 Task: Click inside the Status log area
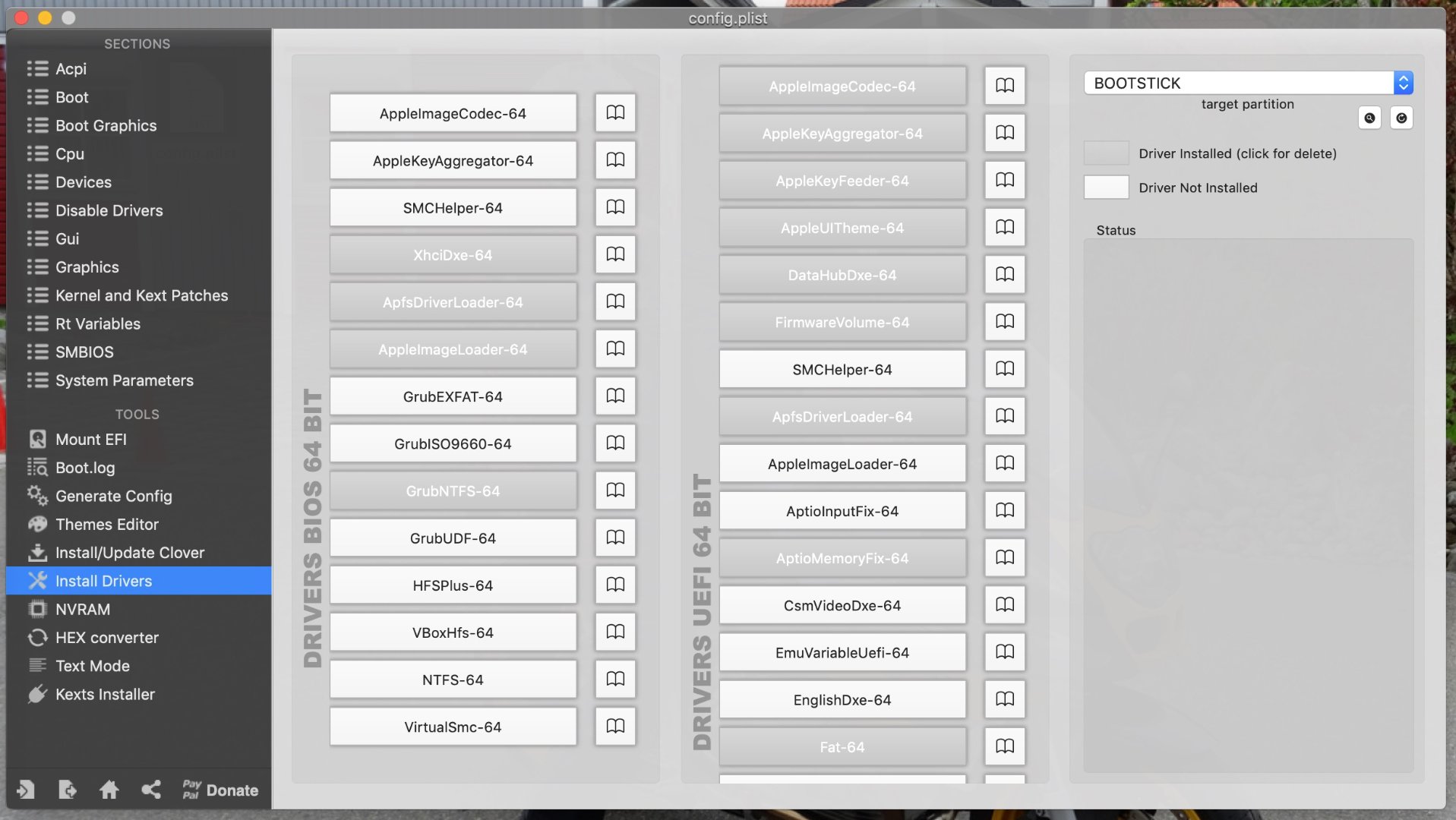(x=1248, y=506)
